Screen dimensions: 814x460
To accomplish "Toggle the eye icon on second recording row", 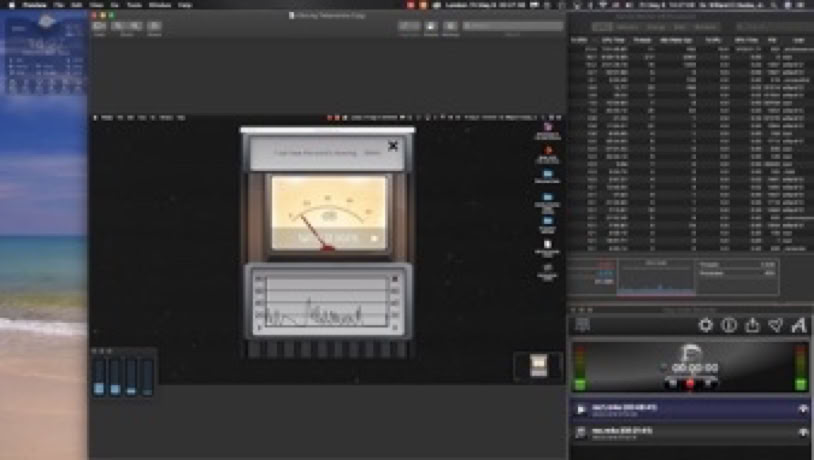I will (x=802, y=432).
